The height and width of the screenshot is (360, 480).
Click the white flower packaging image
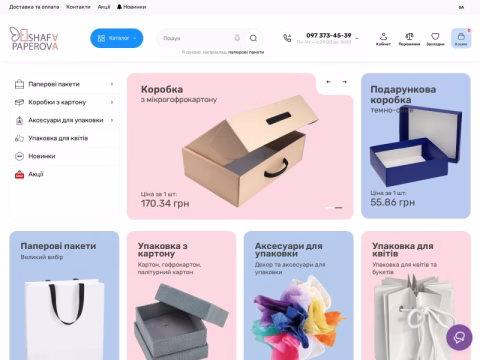pyautogui.click(x=415, y=317)
